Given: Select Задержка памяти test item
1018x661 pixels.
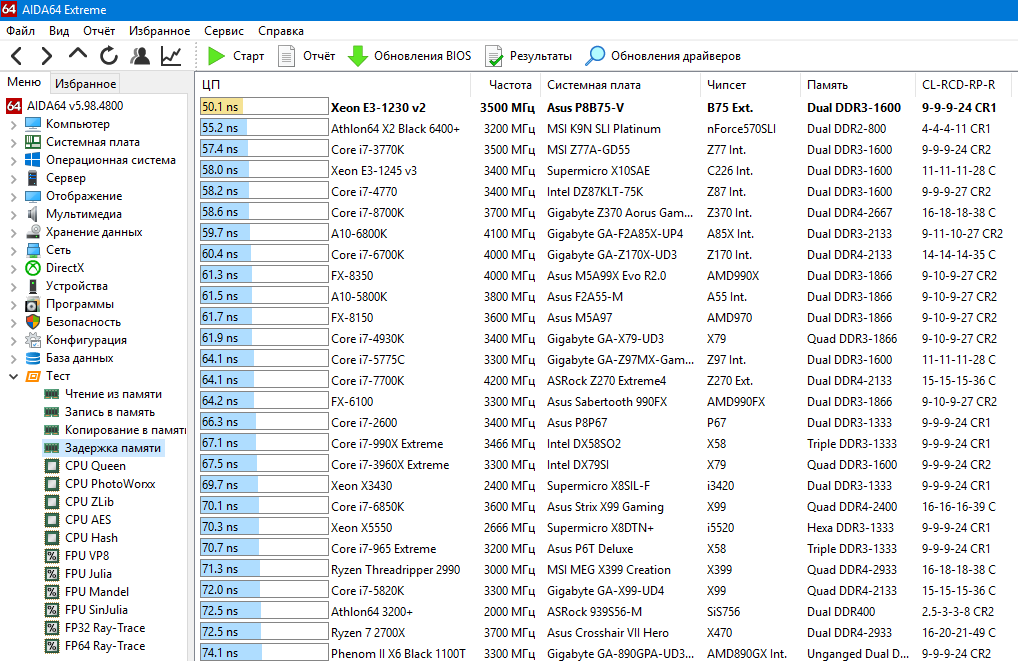Looking at the screenshot, I should (x=103, y=448).
